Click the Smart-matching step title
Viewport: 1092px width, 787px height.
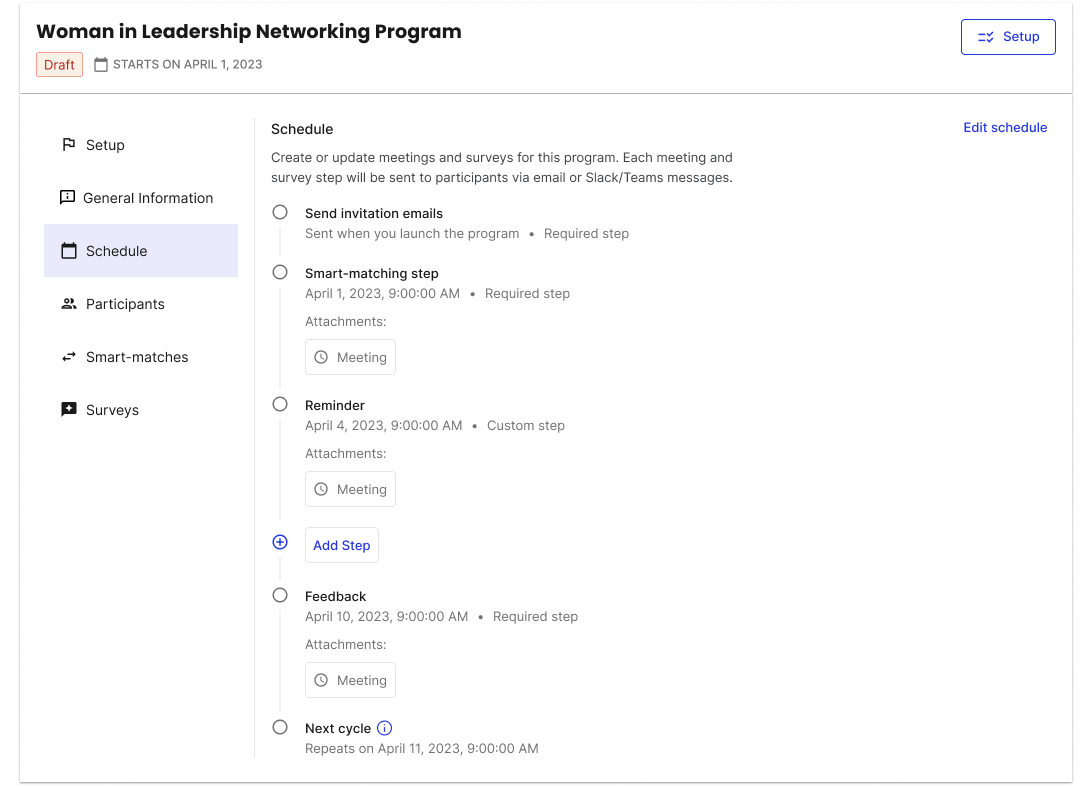[x=372, y=274]
